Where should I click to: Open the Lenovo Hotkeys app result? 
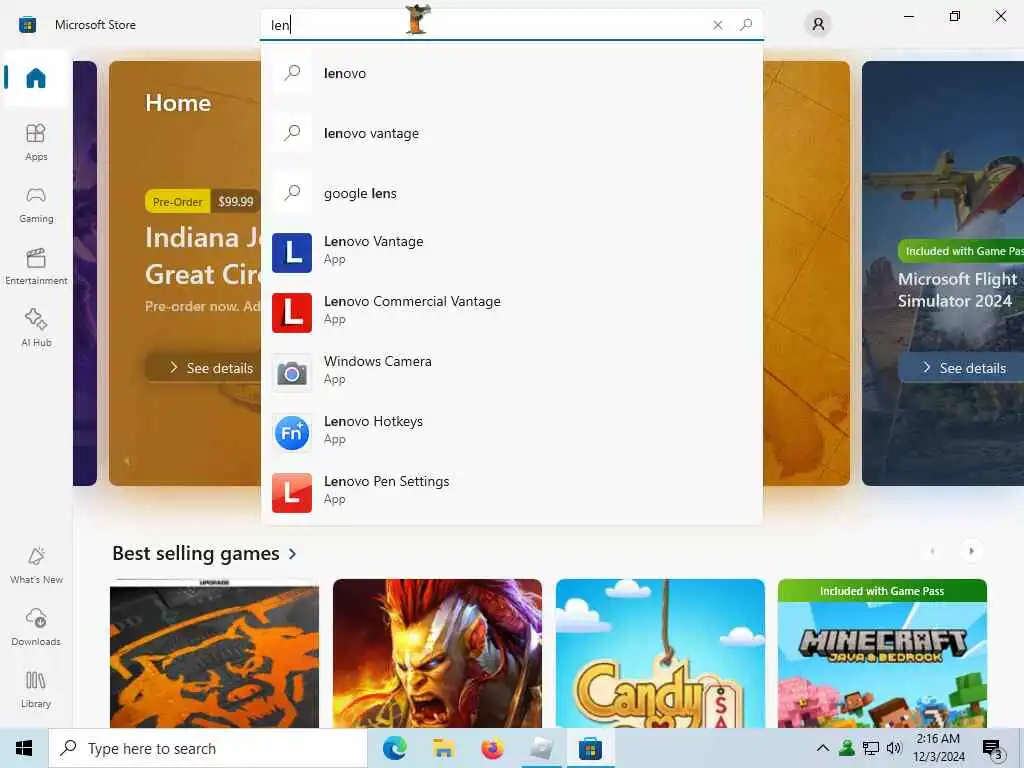(x=512, y=433)
